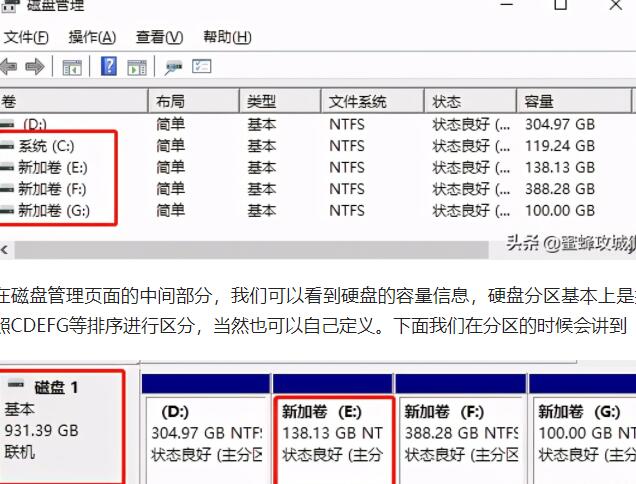Select the (D:) partition block in disk map
Viewport: 636px width, 484px height.
206,430
